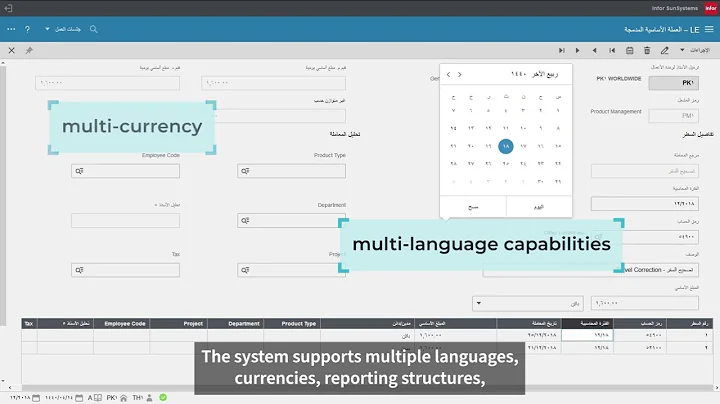The height and width of the screenshot is (404, 720).
Task: Go to the next record
Action: click(x=578, y=50)
